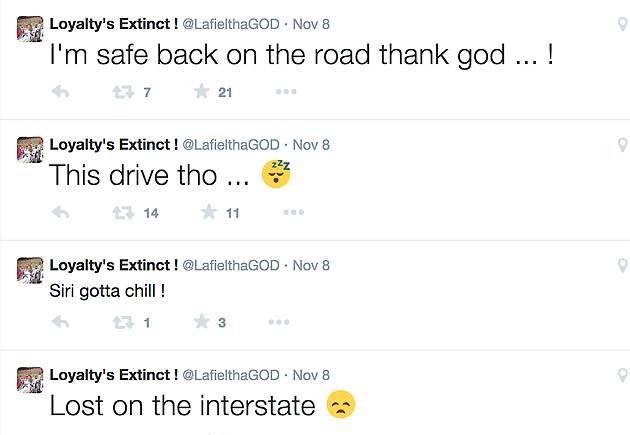Screen dimensions: 630x435
Task: Reply to the 'safe back on the road' tweet
Action: pos(60,92)
